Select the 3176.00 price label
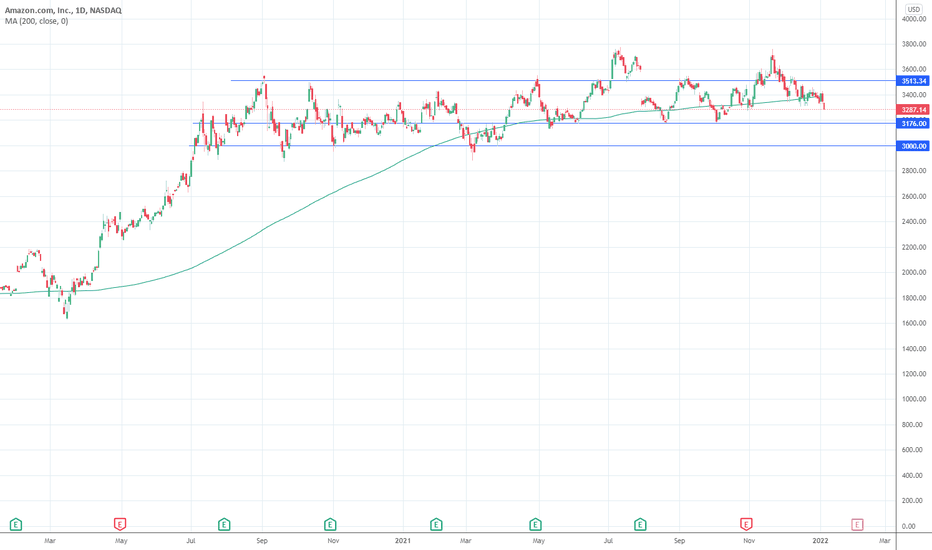This screenshot has height=550, width=932. [x=913, y=124]
